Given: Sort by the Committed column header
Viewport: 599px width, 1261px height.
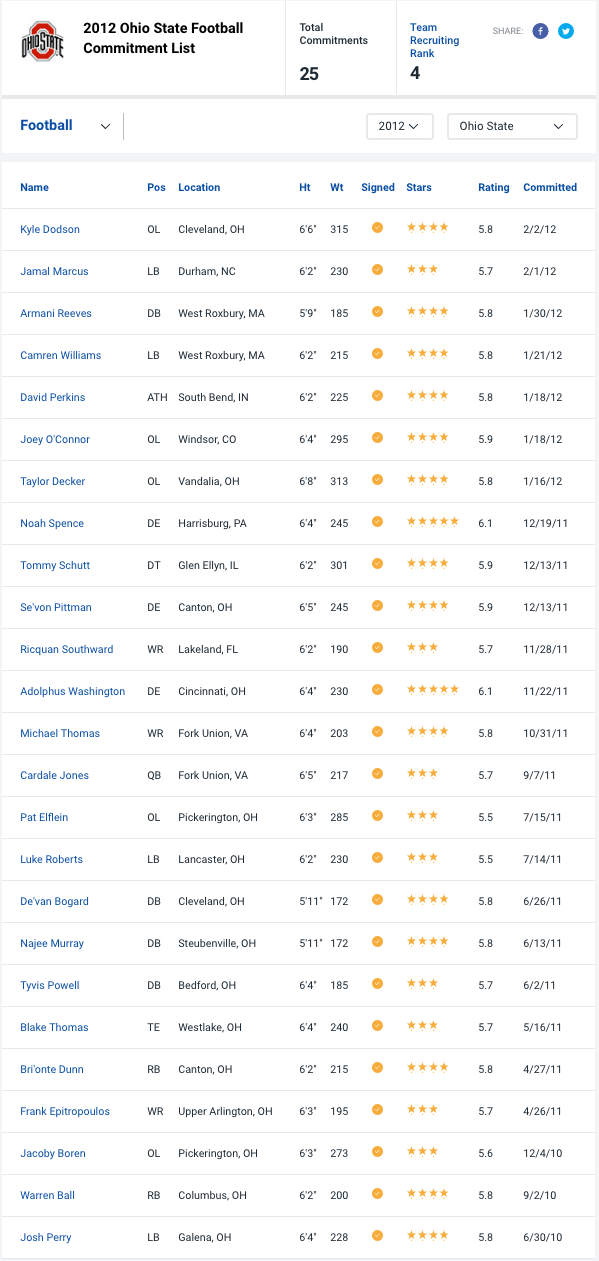Looking at the screenshot, I should pos(550,187).
